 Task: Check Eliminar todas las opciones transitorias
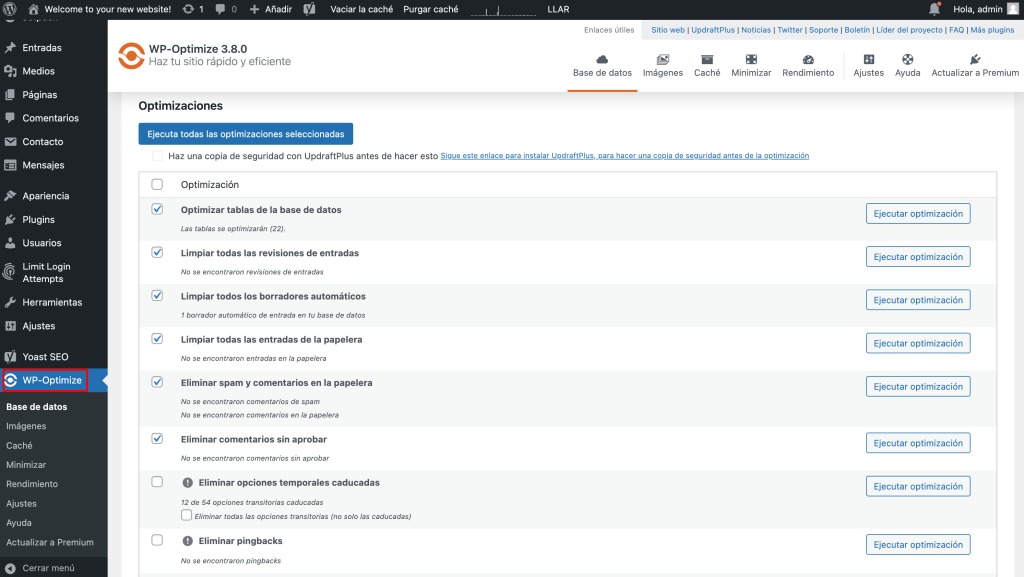[186, 515]
